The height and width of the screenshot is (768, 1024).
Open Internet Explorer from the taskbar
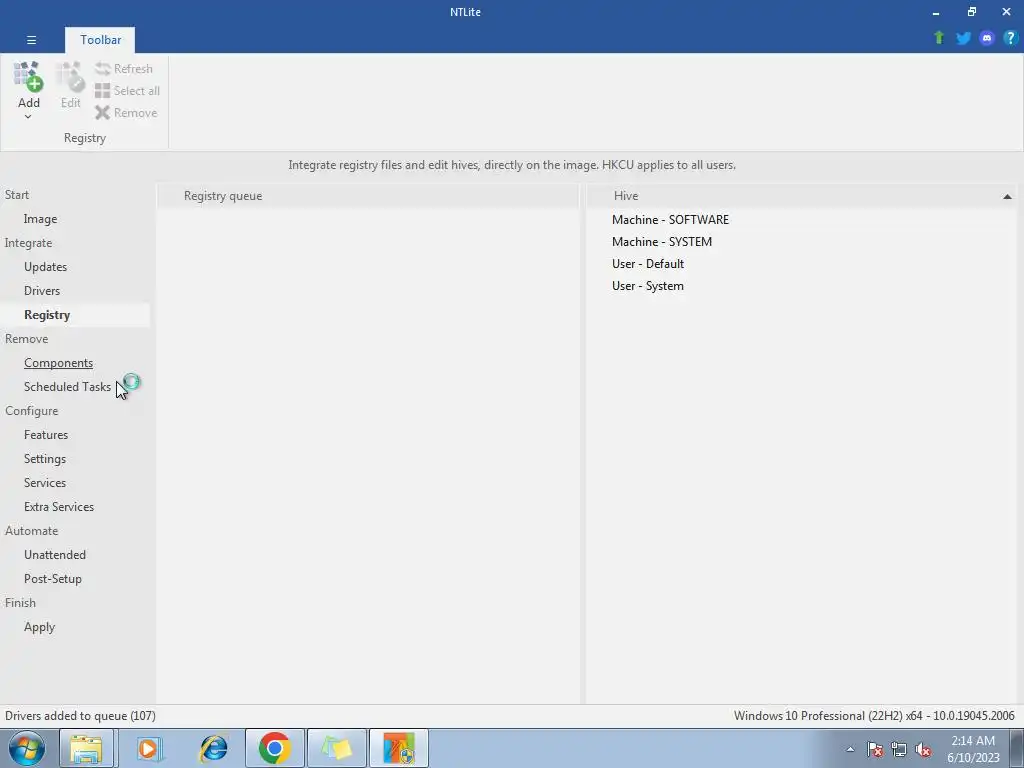213,748
